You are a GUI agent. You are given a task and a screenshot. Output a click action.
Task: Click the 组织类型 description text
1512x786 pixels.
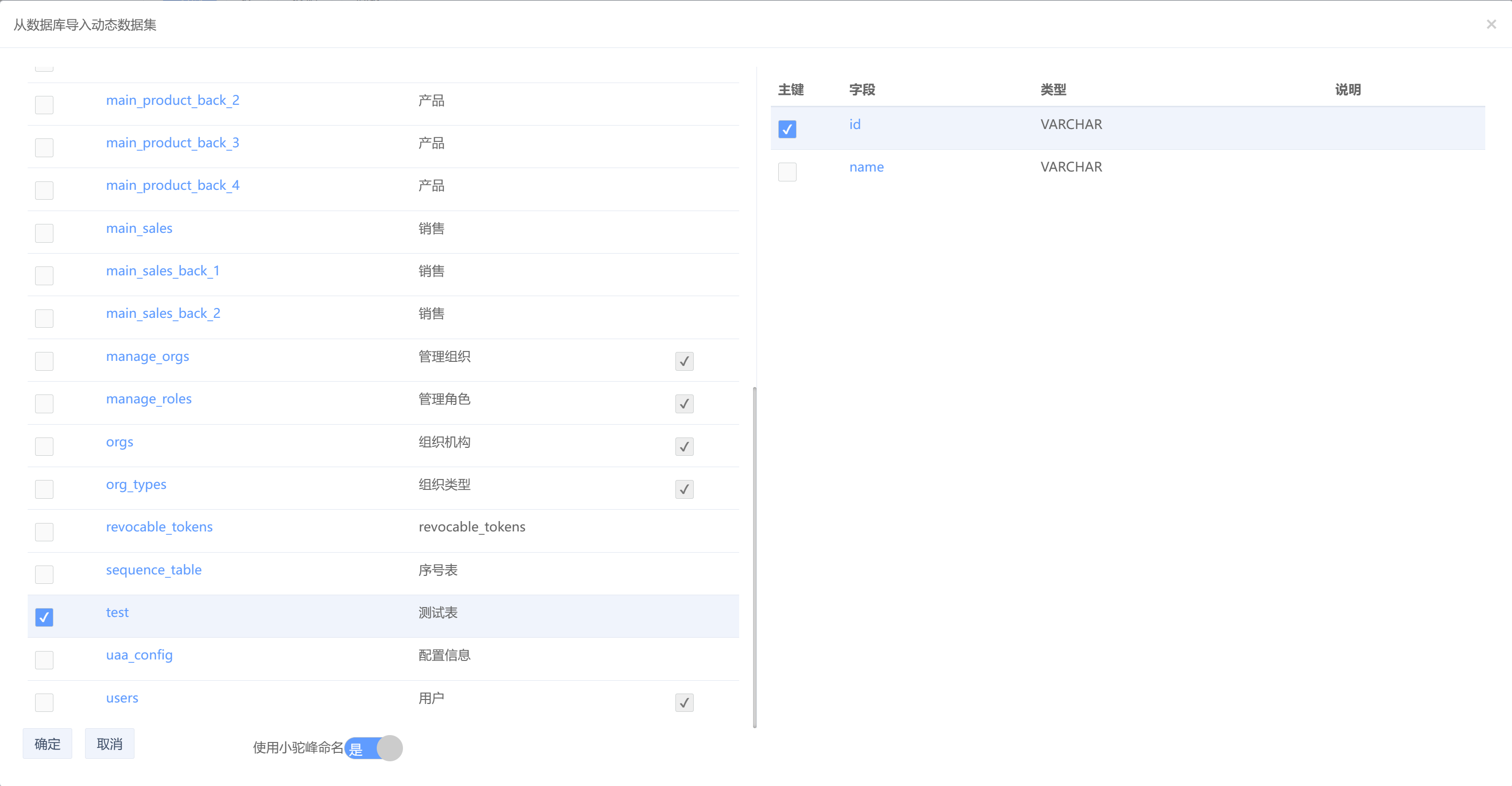click(x=445, y=485)
